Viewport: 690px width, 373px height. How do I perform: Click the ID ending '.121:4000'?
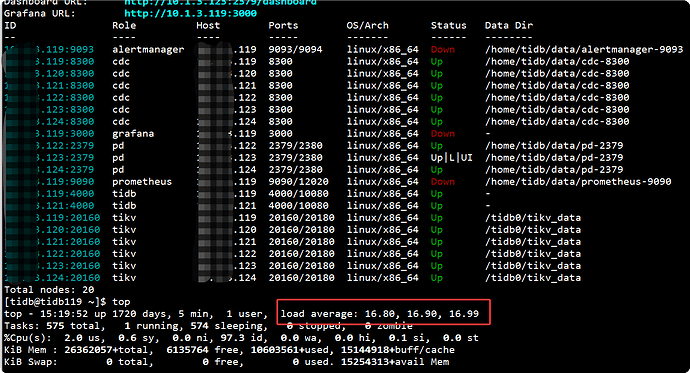click(65, 206)
